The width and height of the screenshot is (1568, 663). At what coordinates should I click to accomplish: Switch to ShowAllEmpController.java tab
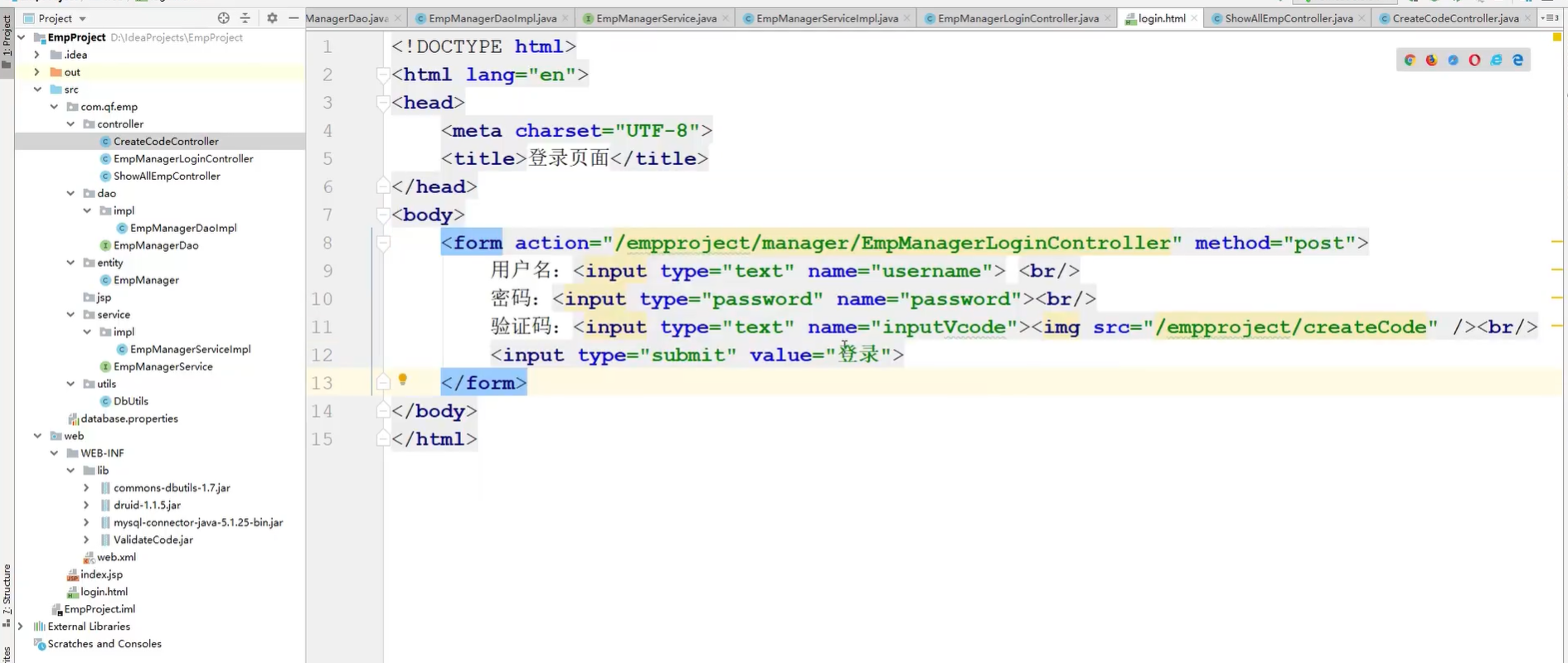1288,18
